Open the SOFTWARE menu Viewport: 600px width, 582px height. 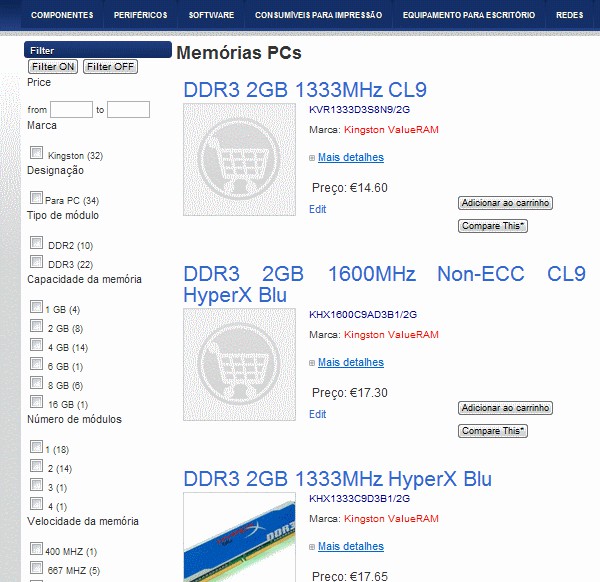point(211,15)
